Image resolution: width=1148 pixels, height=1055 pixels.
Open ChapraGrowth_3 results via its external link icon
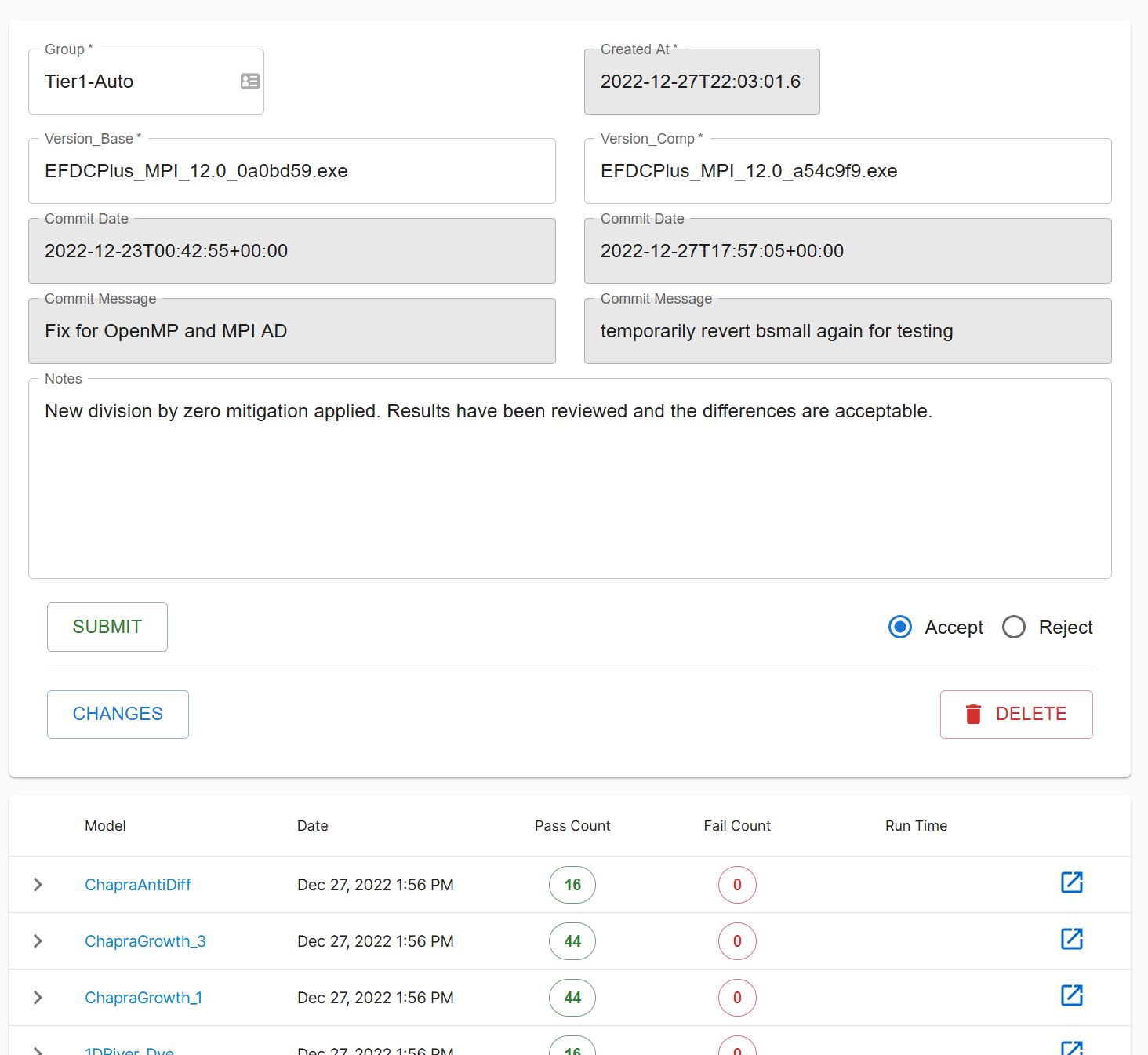pos(1072,940)
